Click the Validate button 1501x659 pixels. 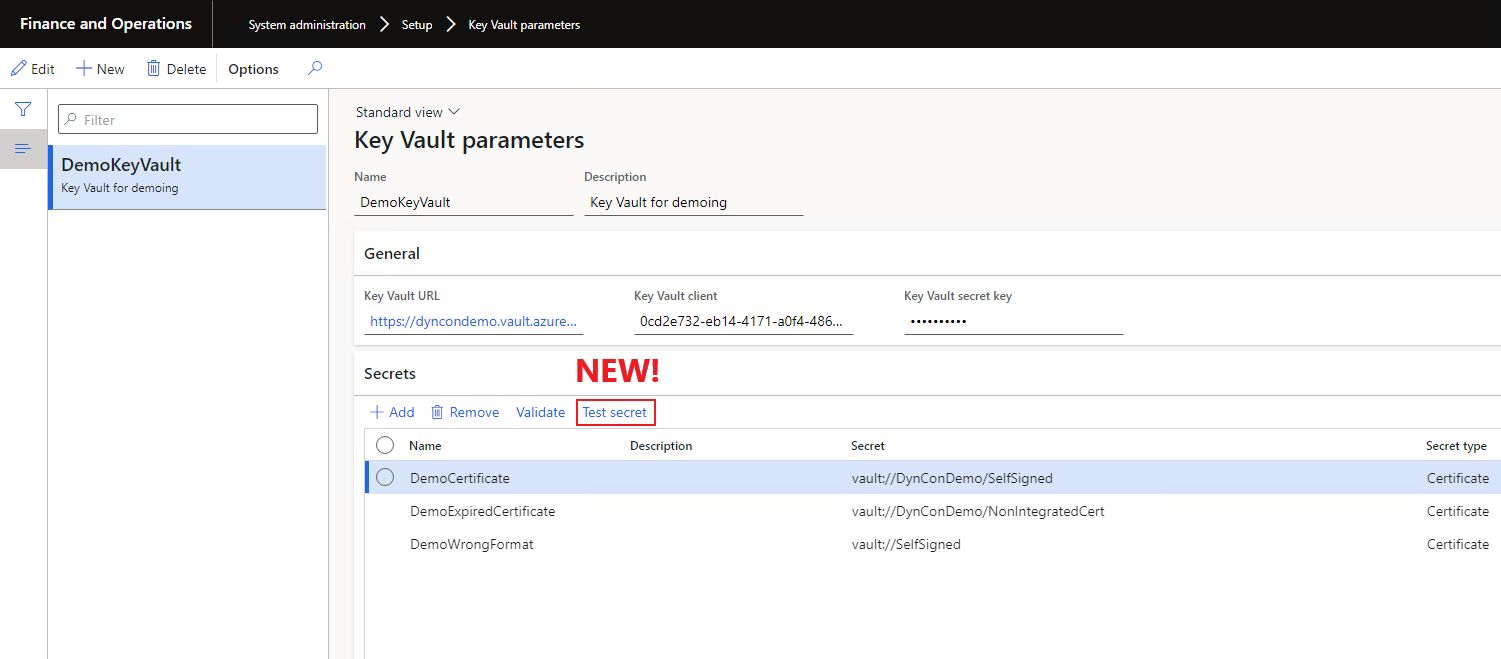tap(541, 412)
